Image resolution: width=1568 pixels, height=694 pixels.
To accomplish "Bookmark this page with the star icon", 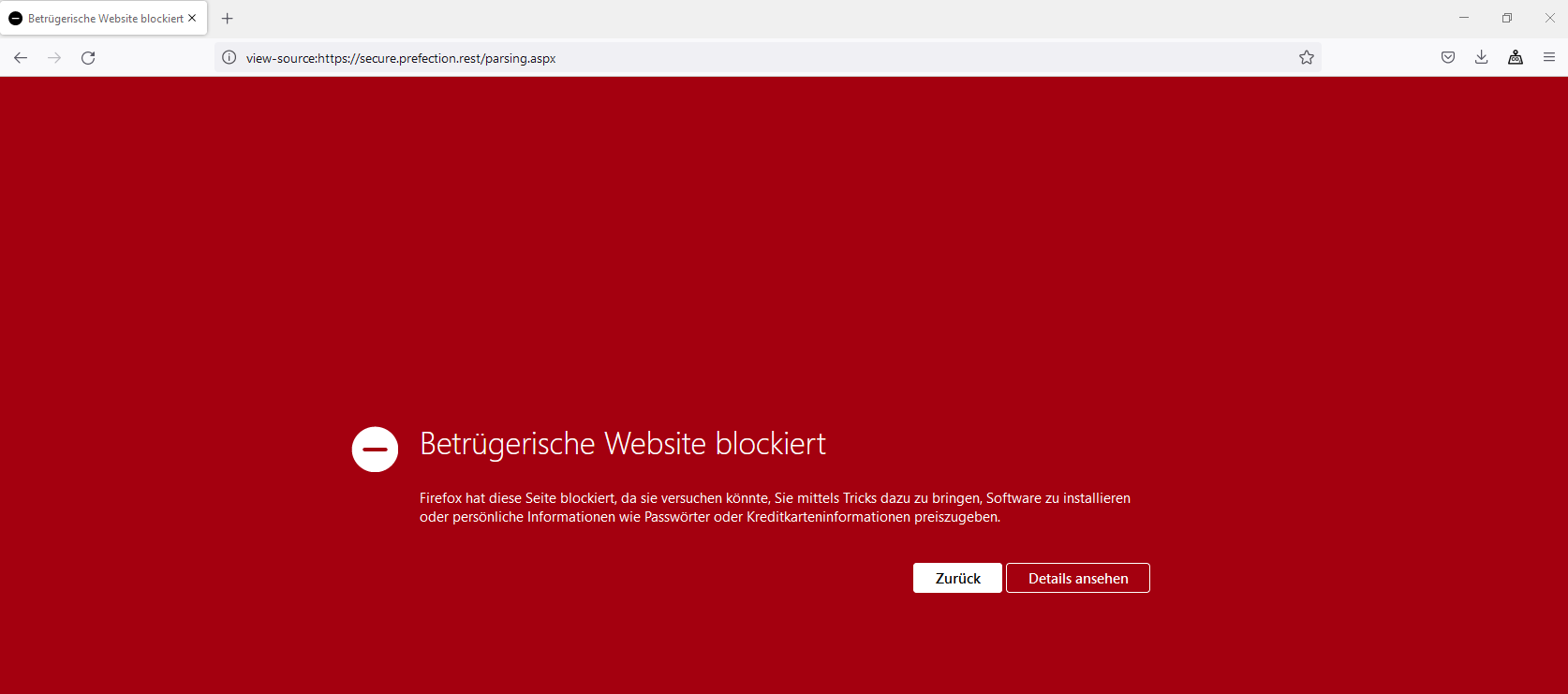I will 1307,58.
